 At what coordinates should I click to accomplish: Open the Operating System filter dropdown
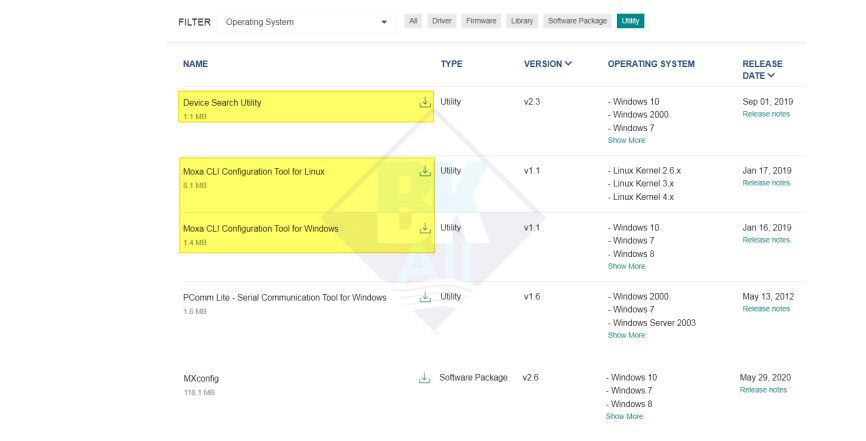[306, 22]
